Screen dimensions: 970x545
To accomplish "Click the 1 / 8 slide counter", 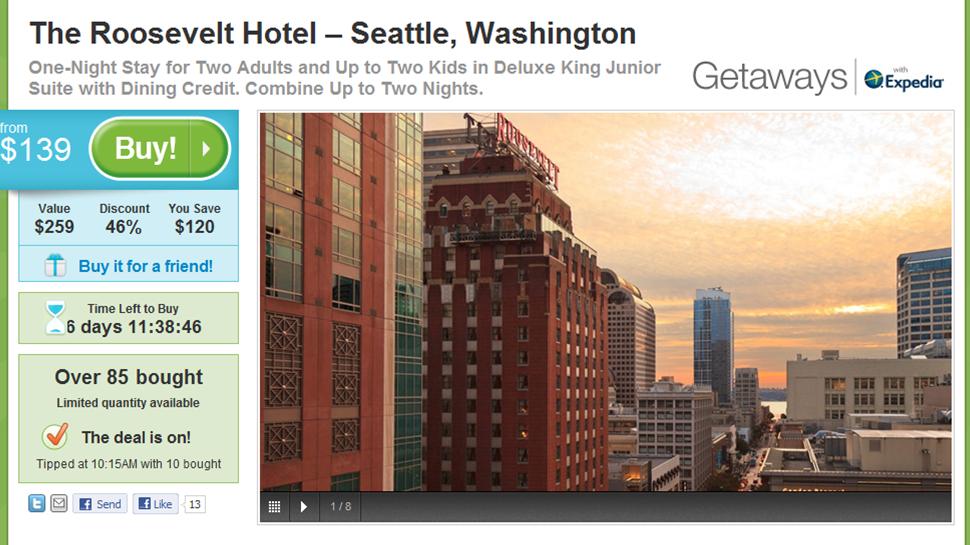I will click(x=340, y=507).
